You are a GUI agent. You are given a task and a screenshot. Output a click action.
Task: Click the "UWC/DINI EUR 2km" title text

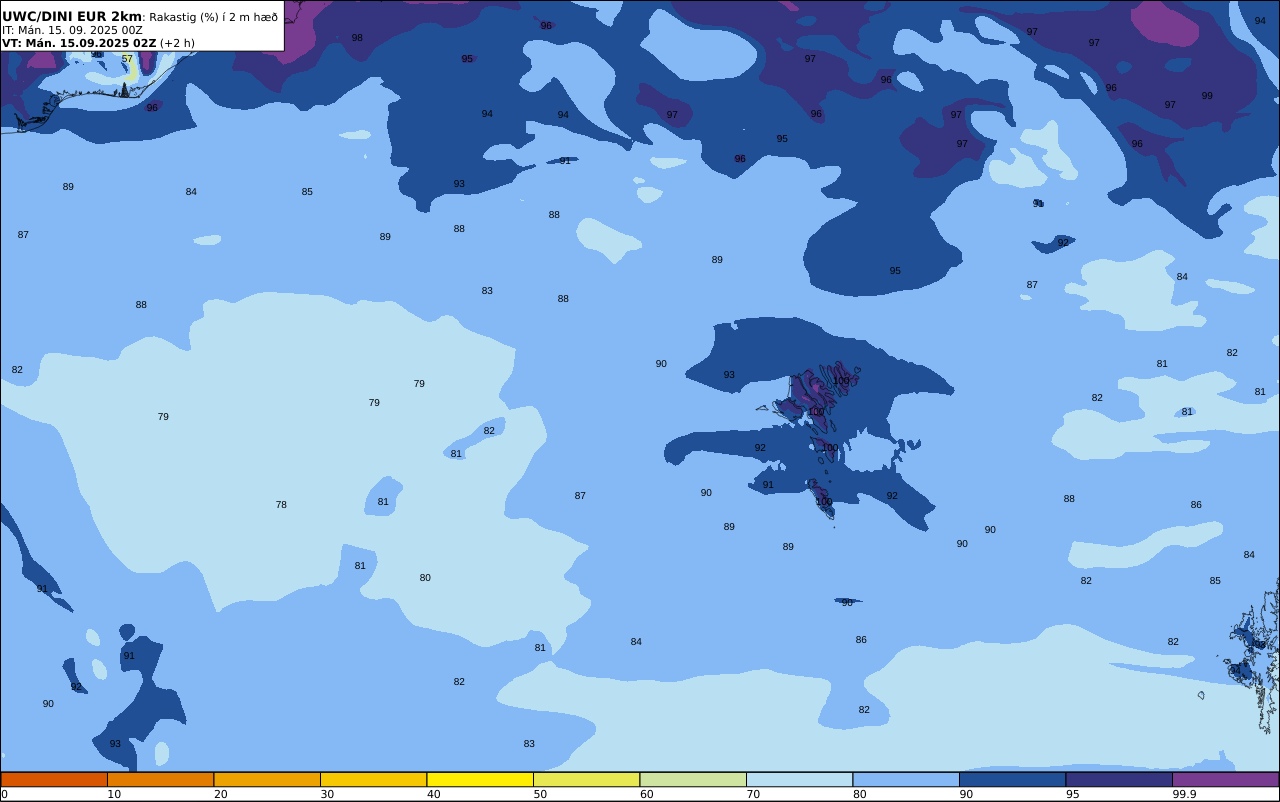click(72, 16)
